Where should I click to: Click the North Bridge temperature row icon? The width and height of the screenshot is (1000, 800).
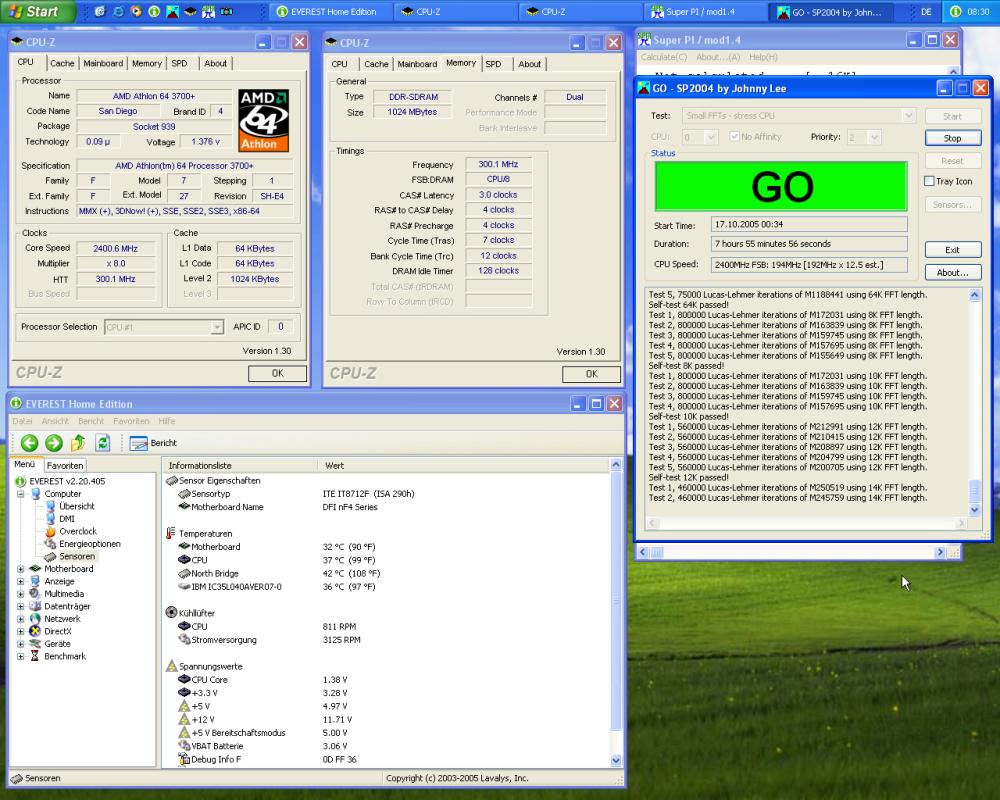[184, 574]
